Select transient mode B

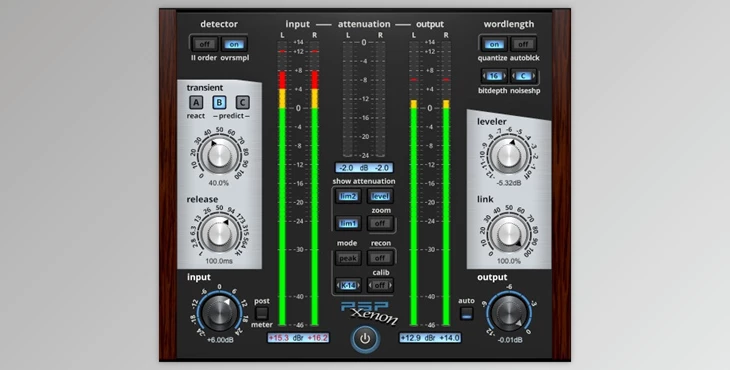pos(219,102)
